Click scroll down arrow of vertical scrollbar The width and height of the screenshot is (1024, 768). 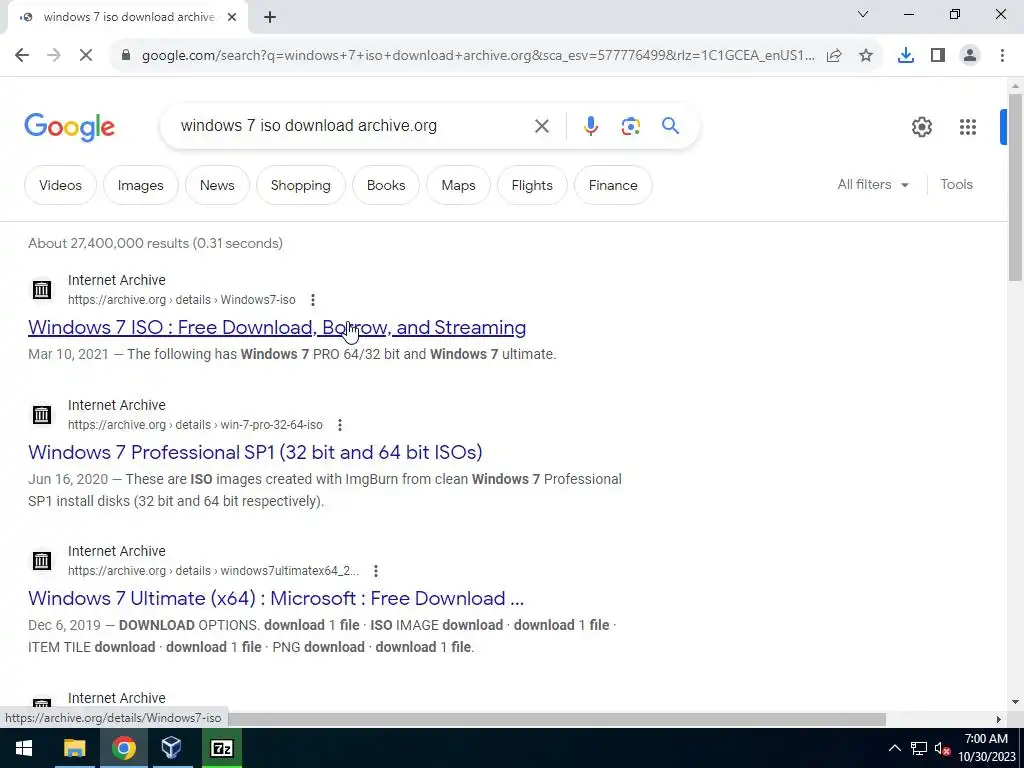click(1015, 702)
